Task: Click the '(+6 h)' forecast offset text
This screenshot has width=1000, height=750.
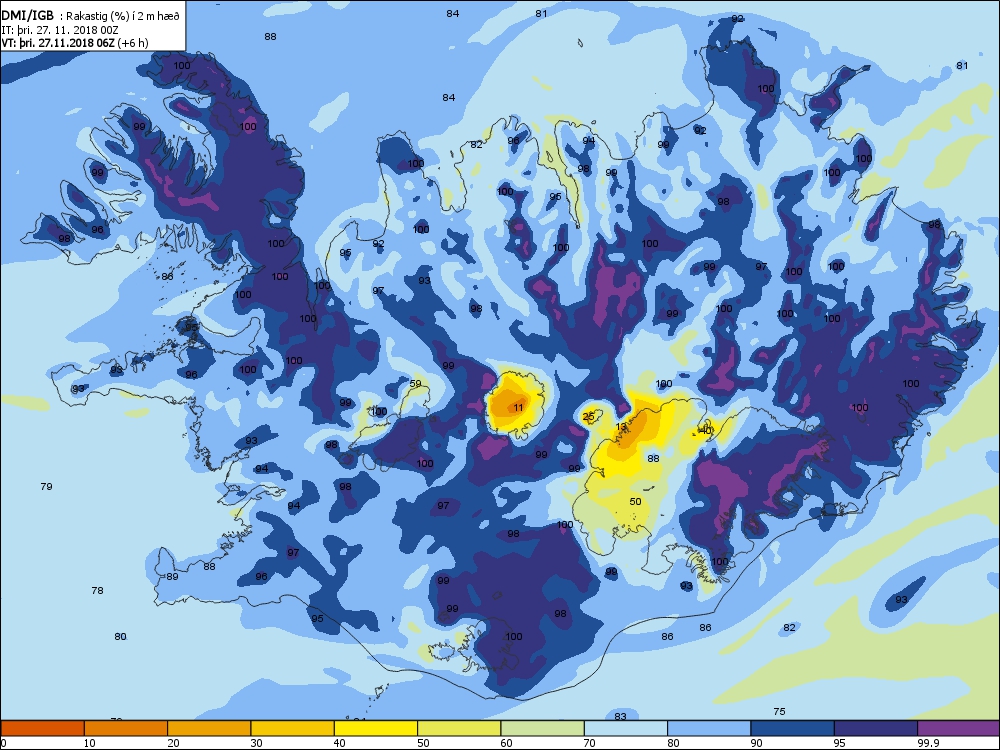Action: [133, 43]
